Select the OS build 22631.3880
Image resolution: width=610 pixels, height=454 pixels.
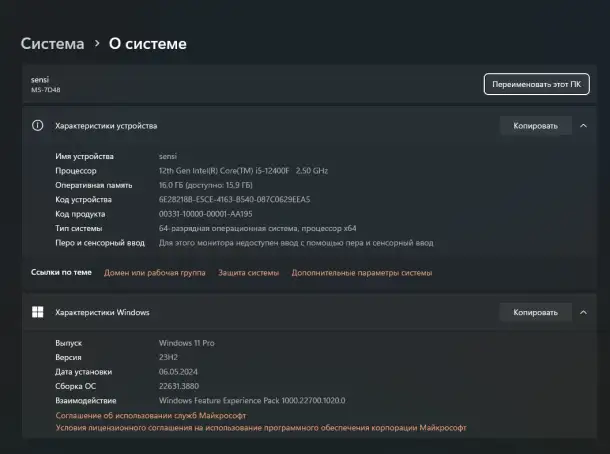point(179,386)
